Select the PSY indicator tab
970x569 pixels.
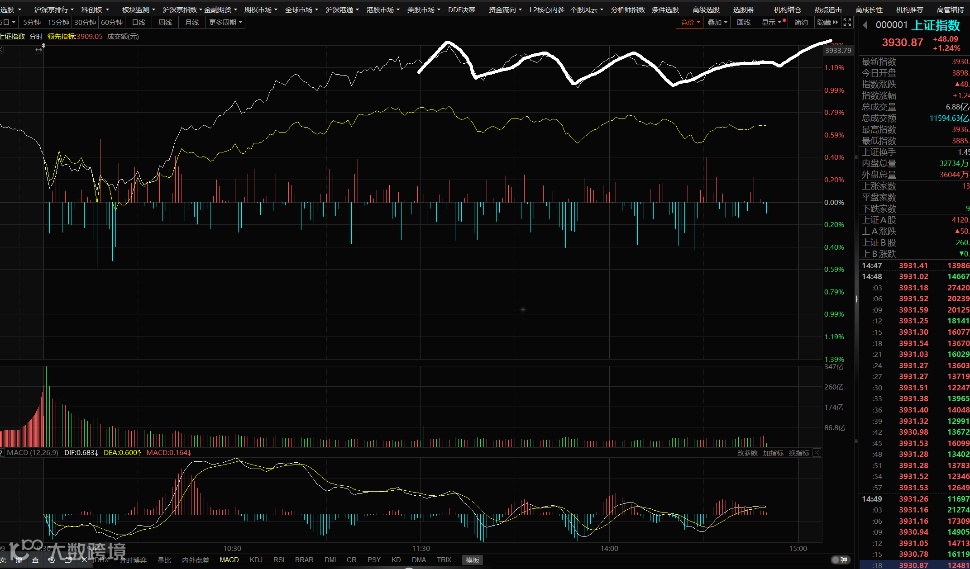[374, 560]
